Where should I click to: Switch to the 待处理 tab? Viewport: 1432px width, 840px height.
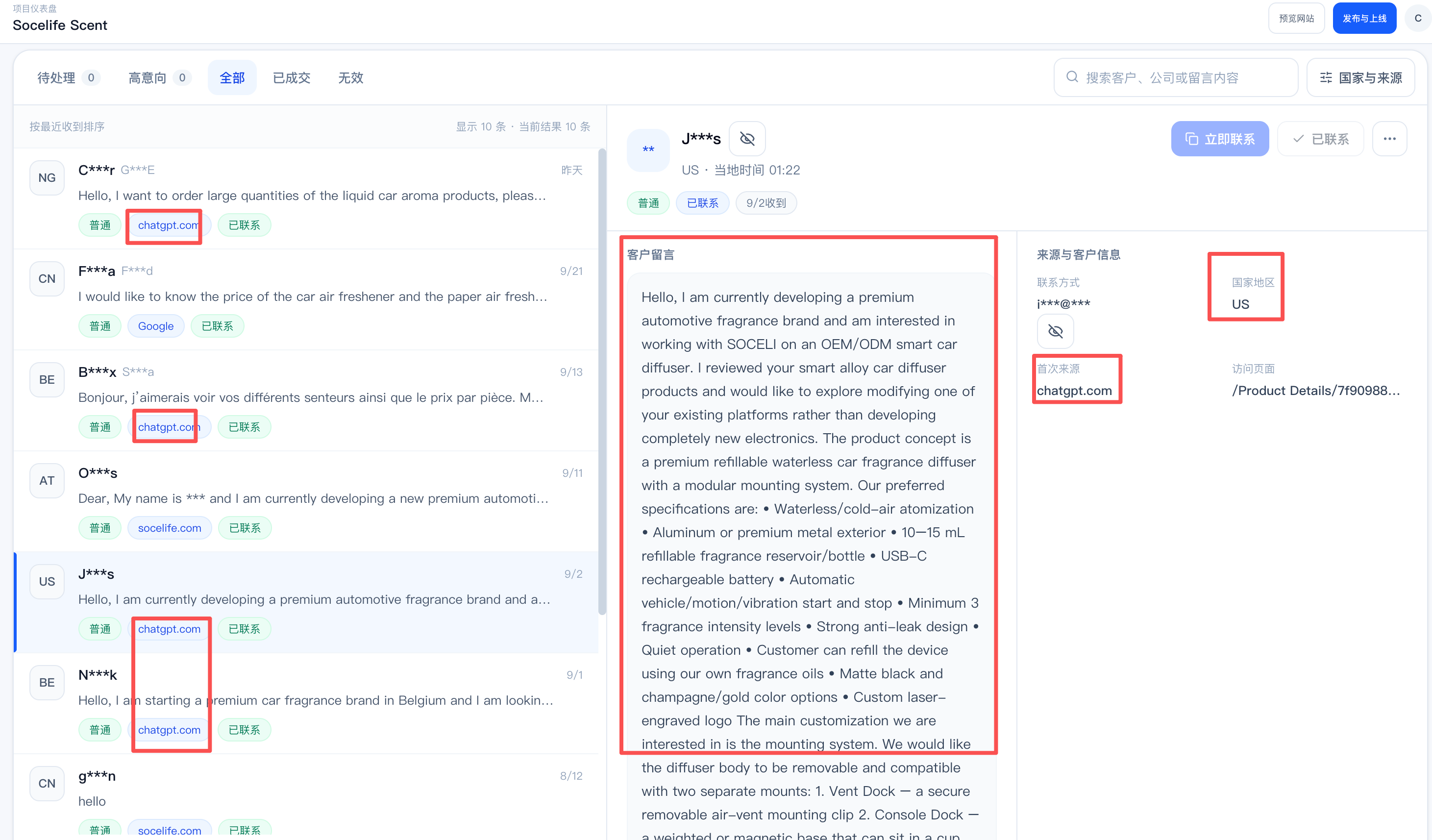(68, 77)
